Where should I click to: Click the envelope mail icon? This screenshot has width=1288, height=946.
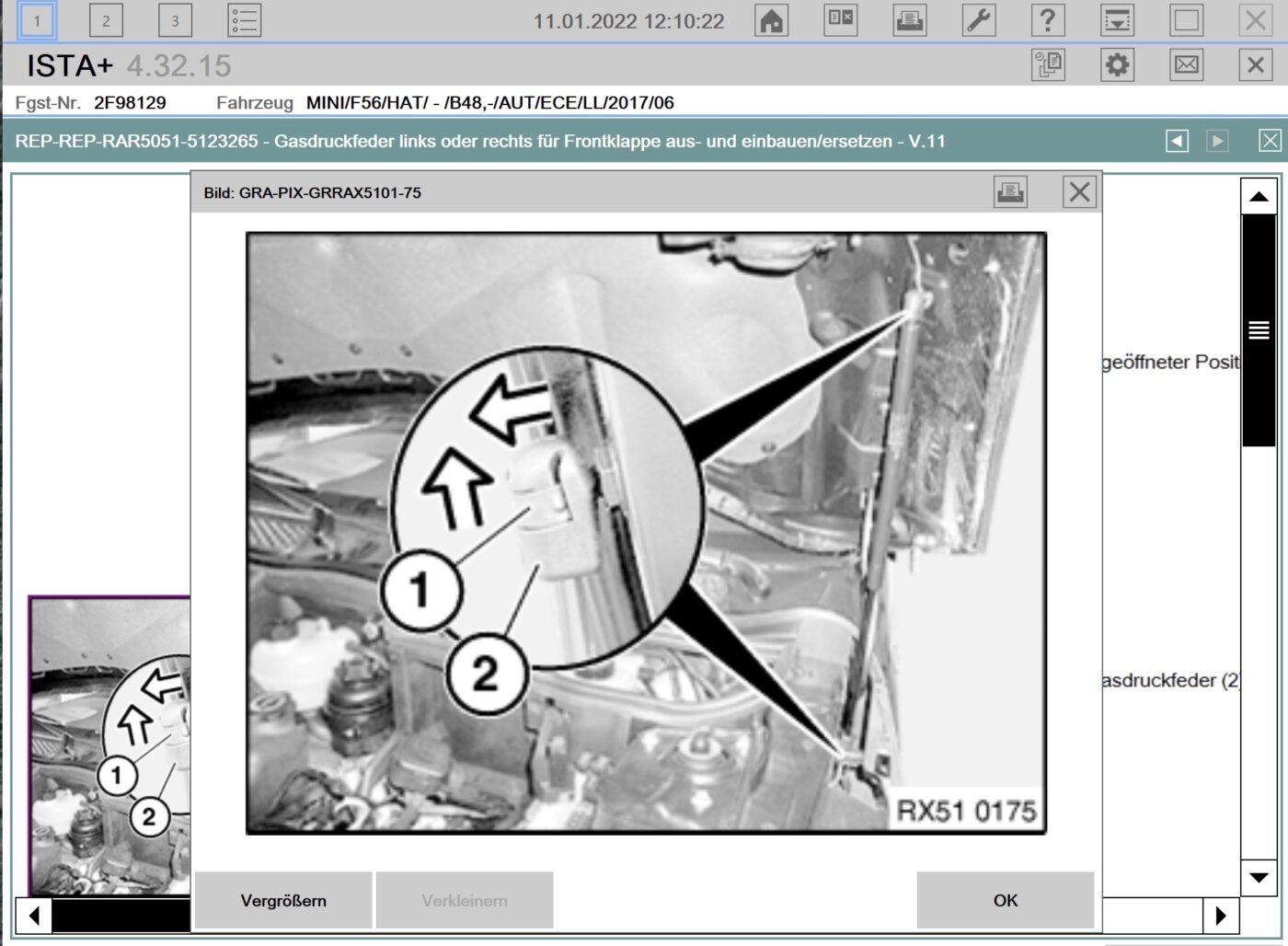click(x=1187, y=65)
